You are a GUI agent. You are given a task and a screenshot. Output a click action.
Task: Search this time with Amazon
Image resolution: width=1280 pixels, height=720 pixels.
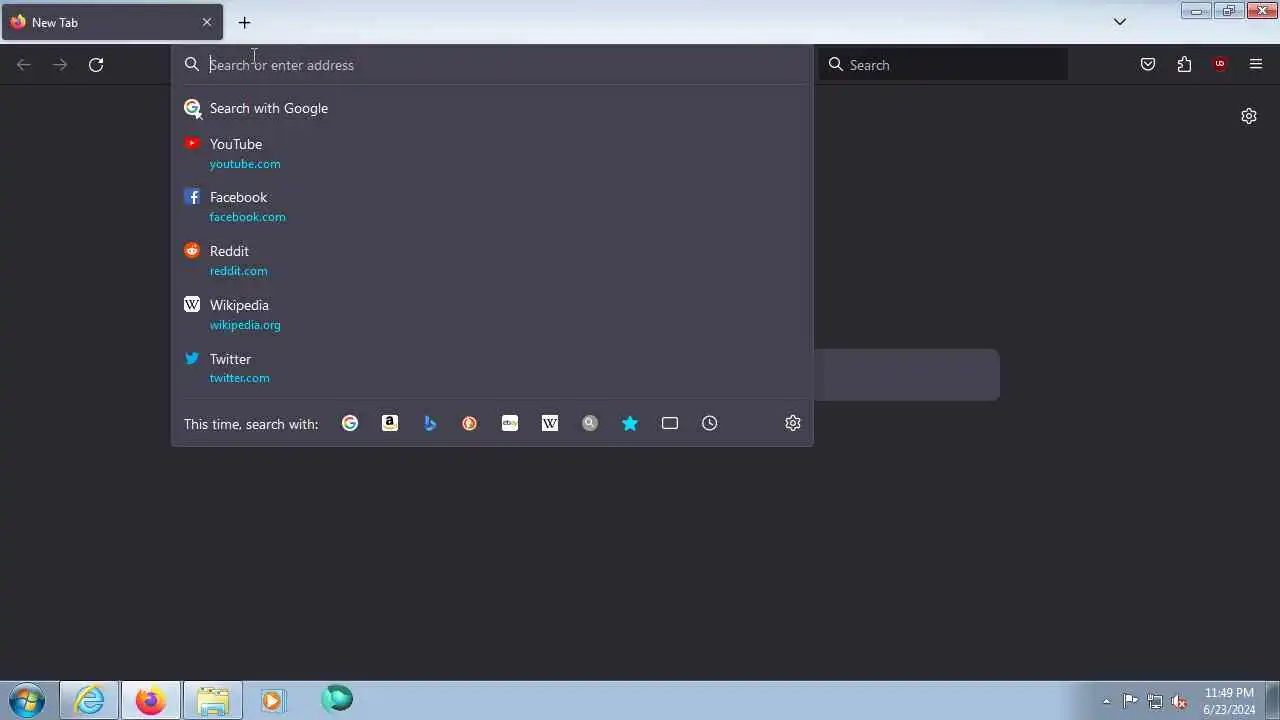[390, 423]
